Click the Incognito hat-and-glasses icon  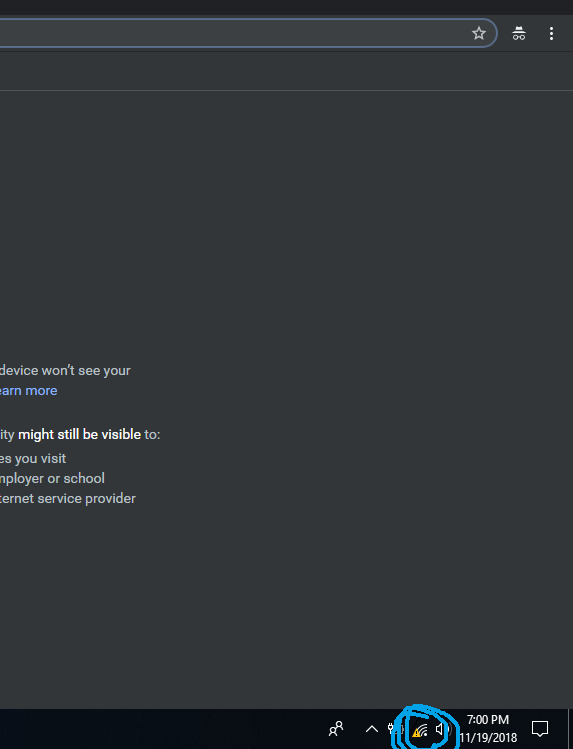(x=519, y=33)
